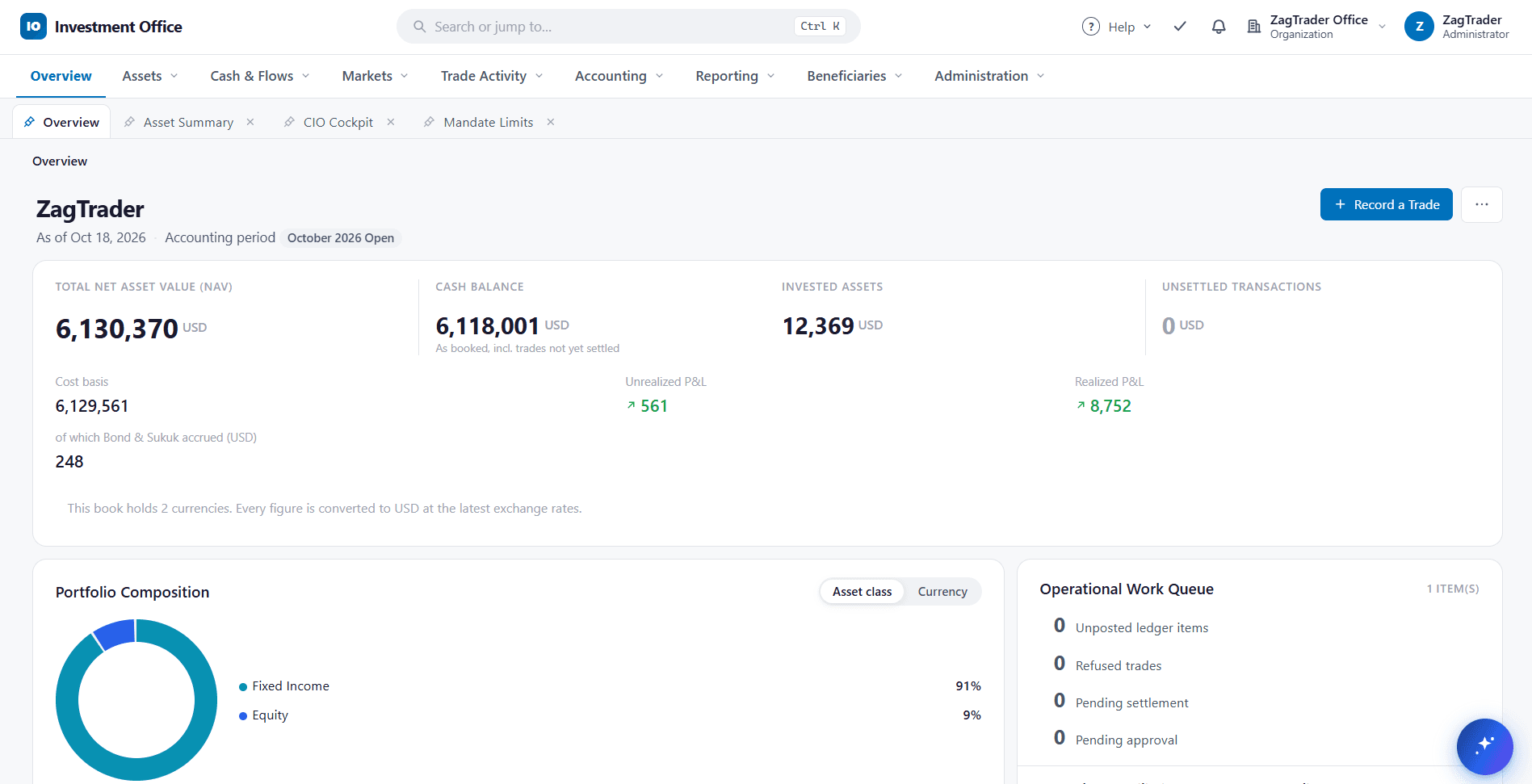Click the three-dots more options button

pyautogui.click(x=1482, y=204)
